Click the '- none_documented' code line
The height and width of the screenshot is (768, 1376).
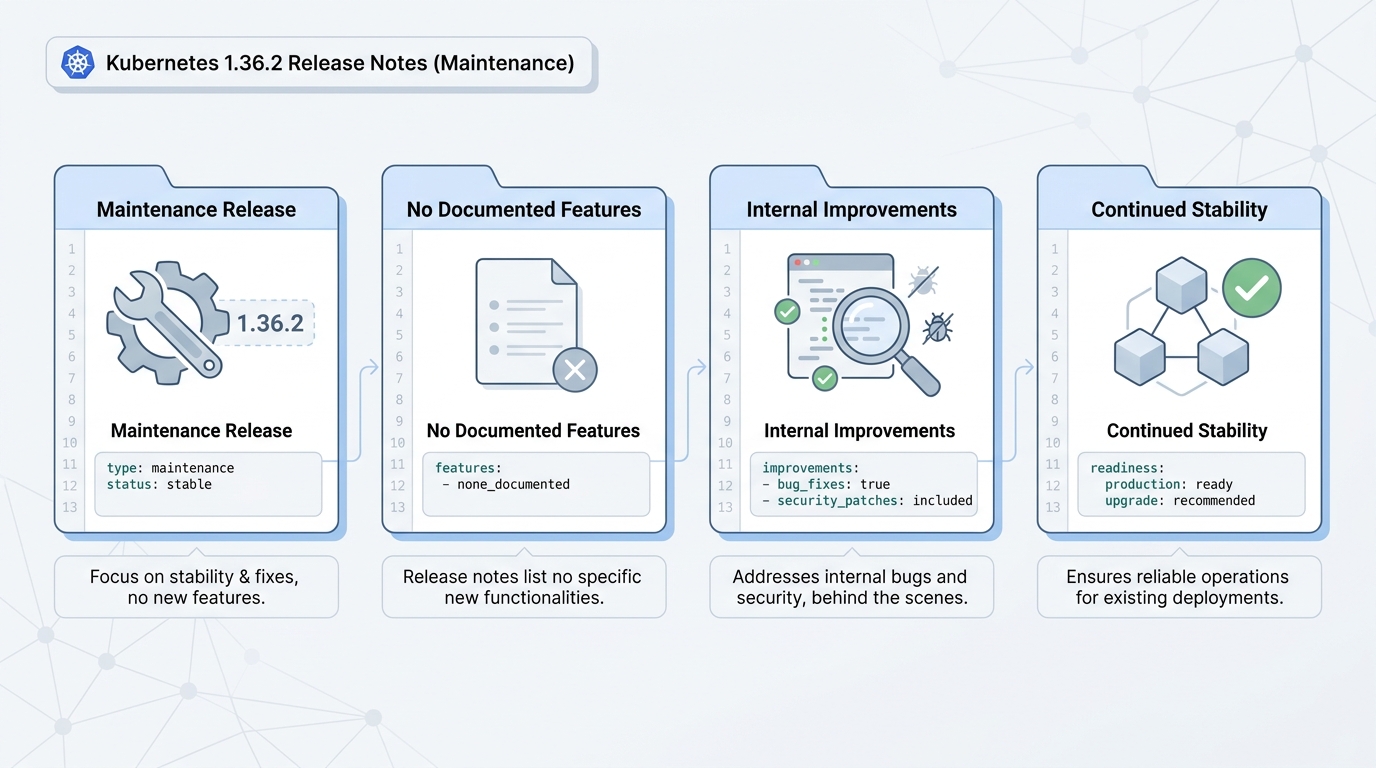click(506, 484)
